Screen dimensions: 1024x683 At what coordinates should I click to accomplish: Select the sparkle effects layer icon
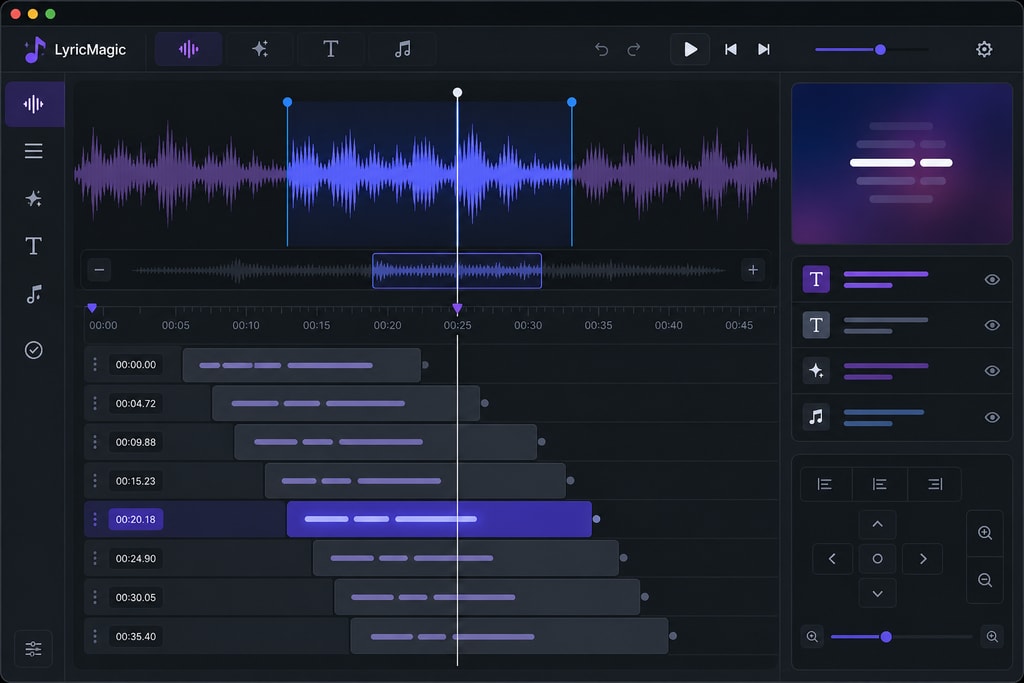816,371
